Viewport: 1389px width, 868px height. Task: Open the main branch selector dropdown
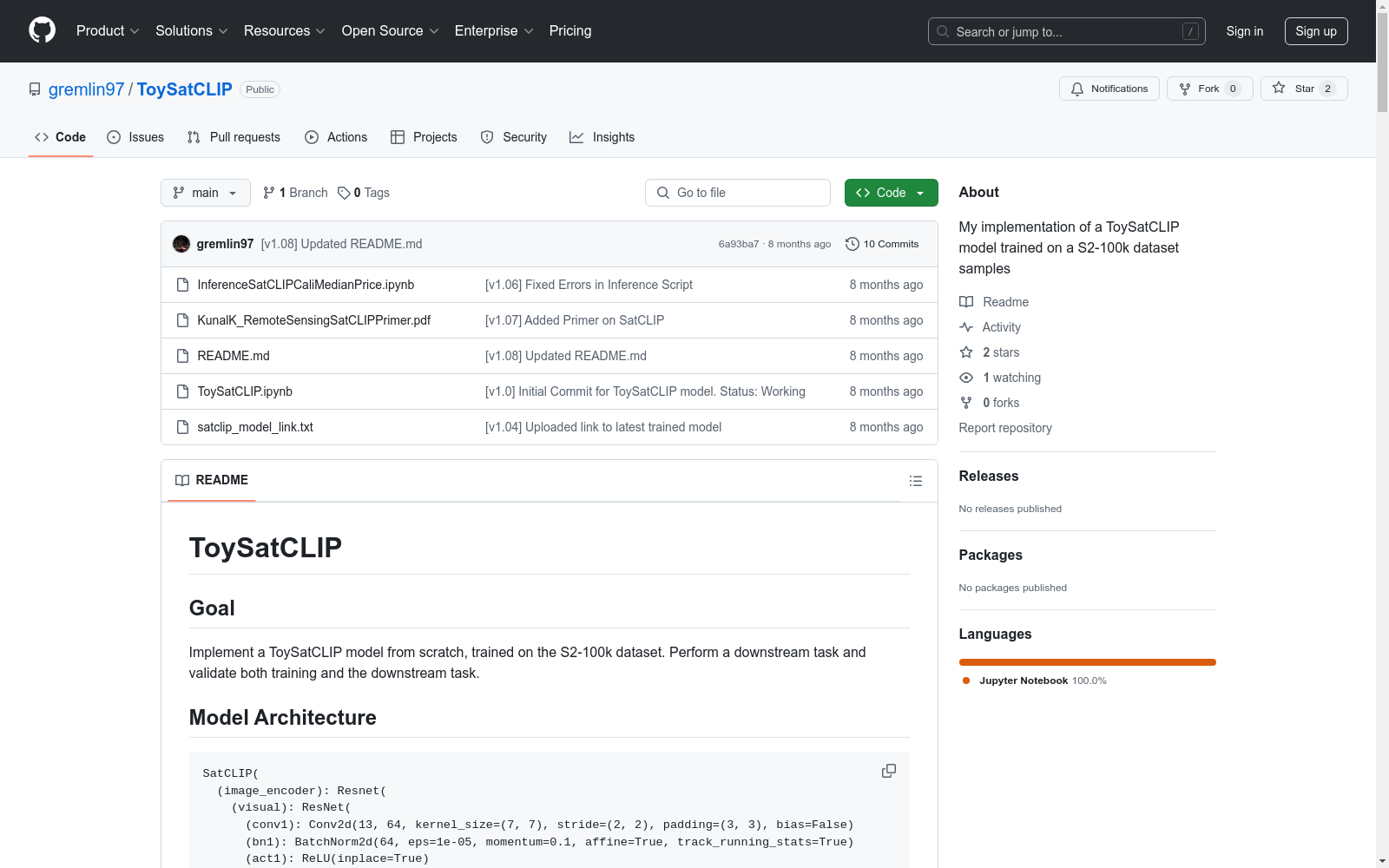pyautogui.click(x=206, y=193)
